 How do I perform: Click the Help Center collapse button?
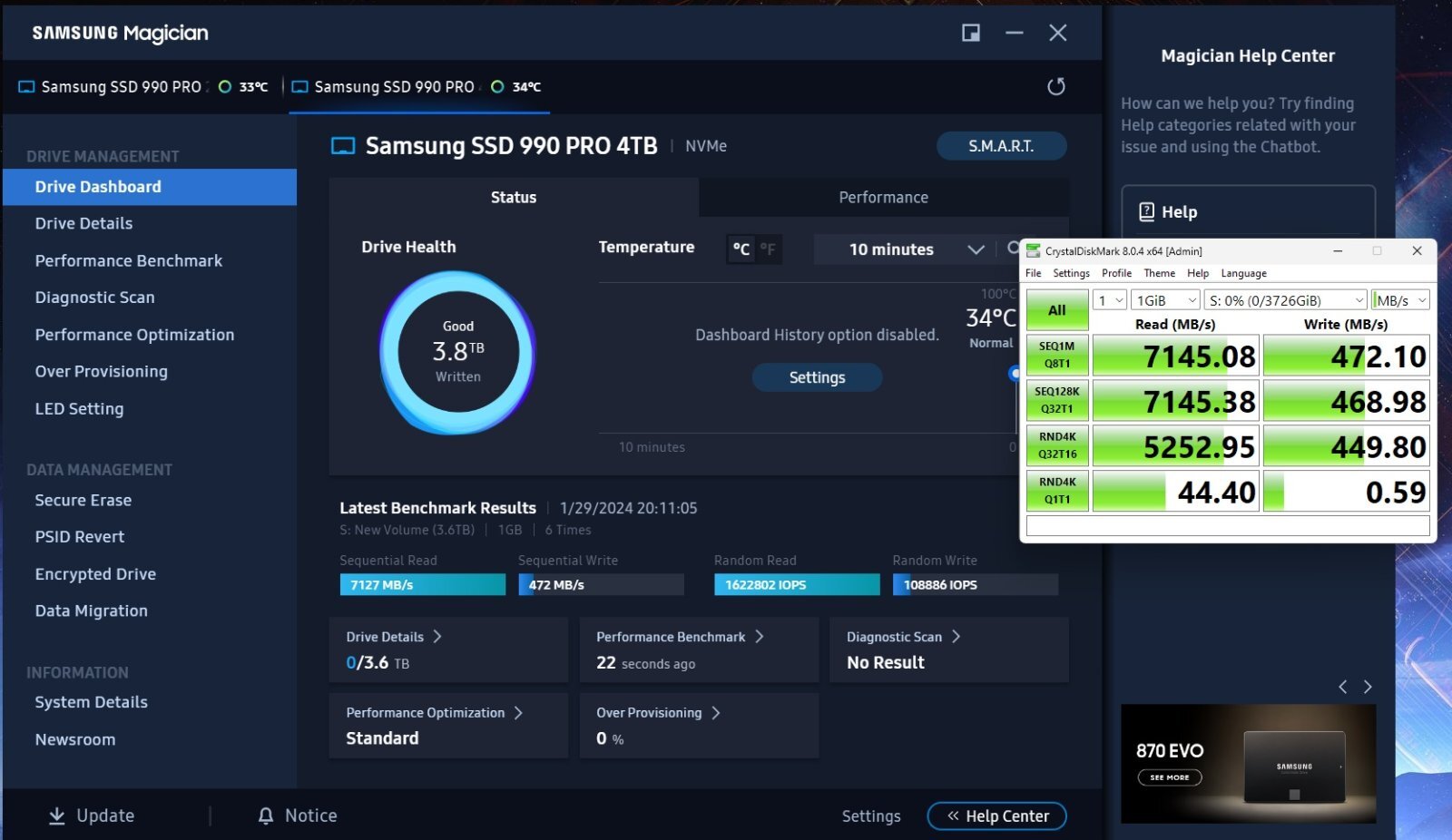(996, 816)
